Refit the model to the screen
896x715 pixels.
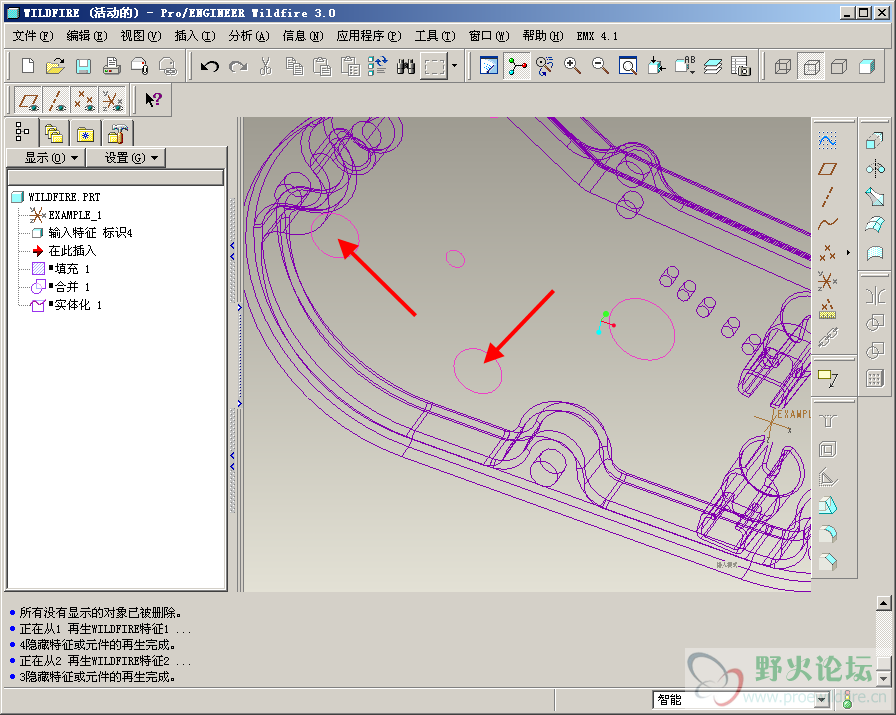tap(628, 66)
